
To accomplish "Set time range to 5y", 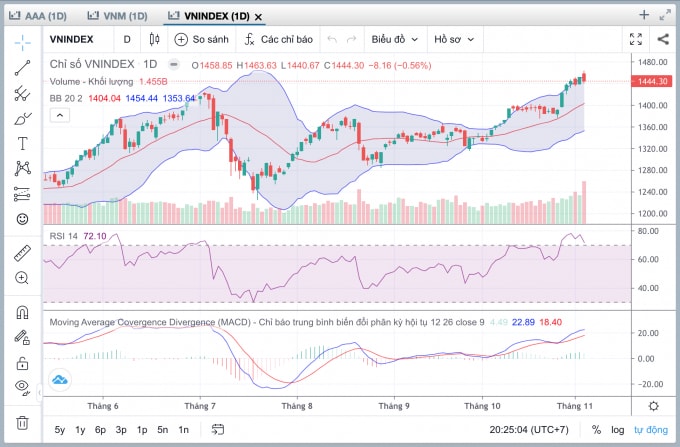I will [59, 430].
